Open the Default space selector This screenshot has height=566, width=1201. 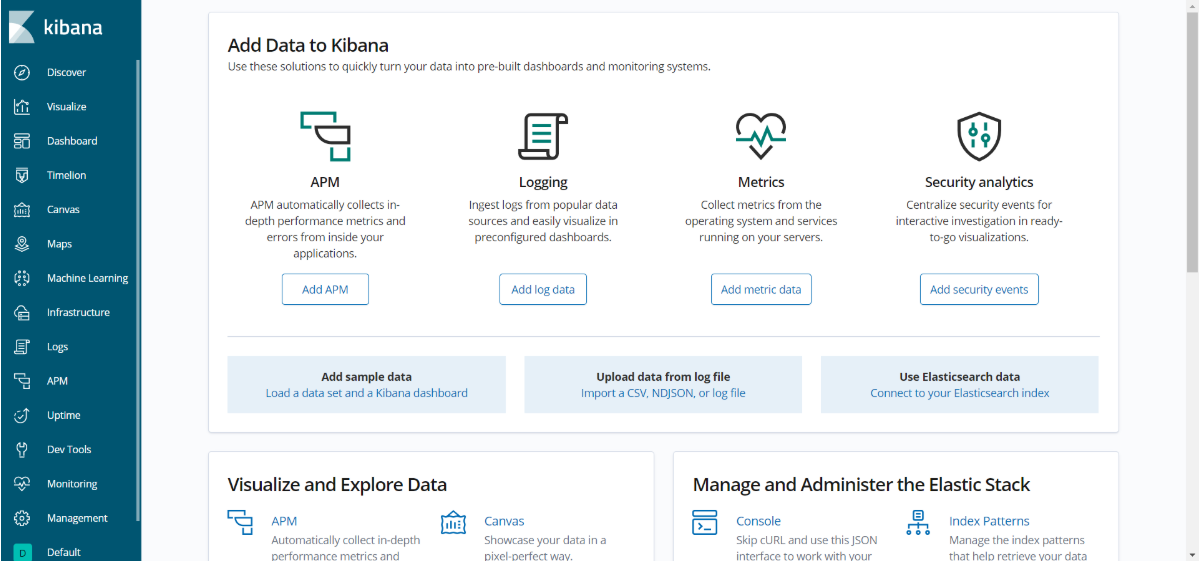click(22, 552)
